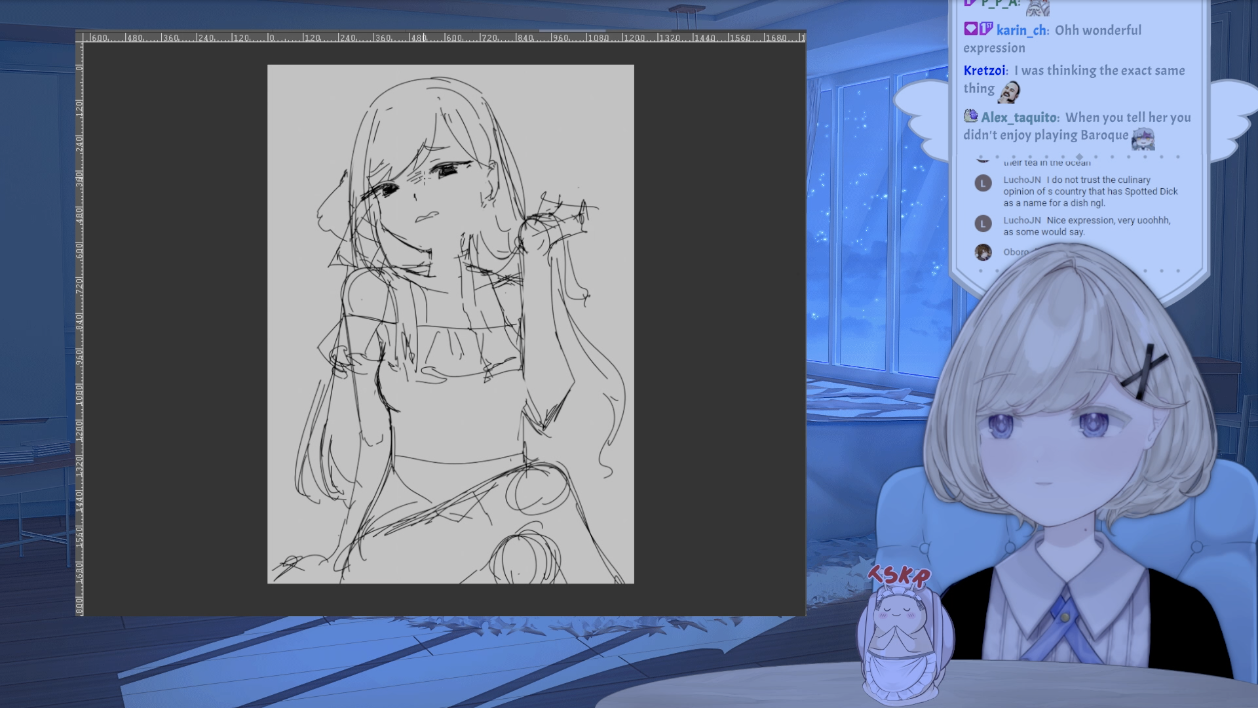Open Kretzoi's profile from chat username
This screenshot has height=708, width=1258.
(985, 71)
